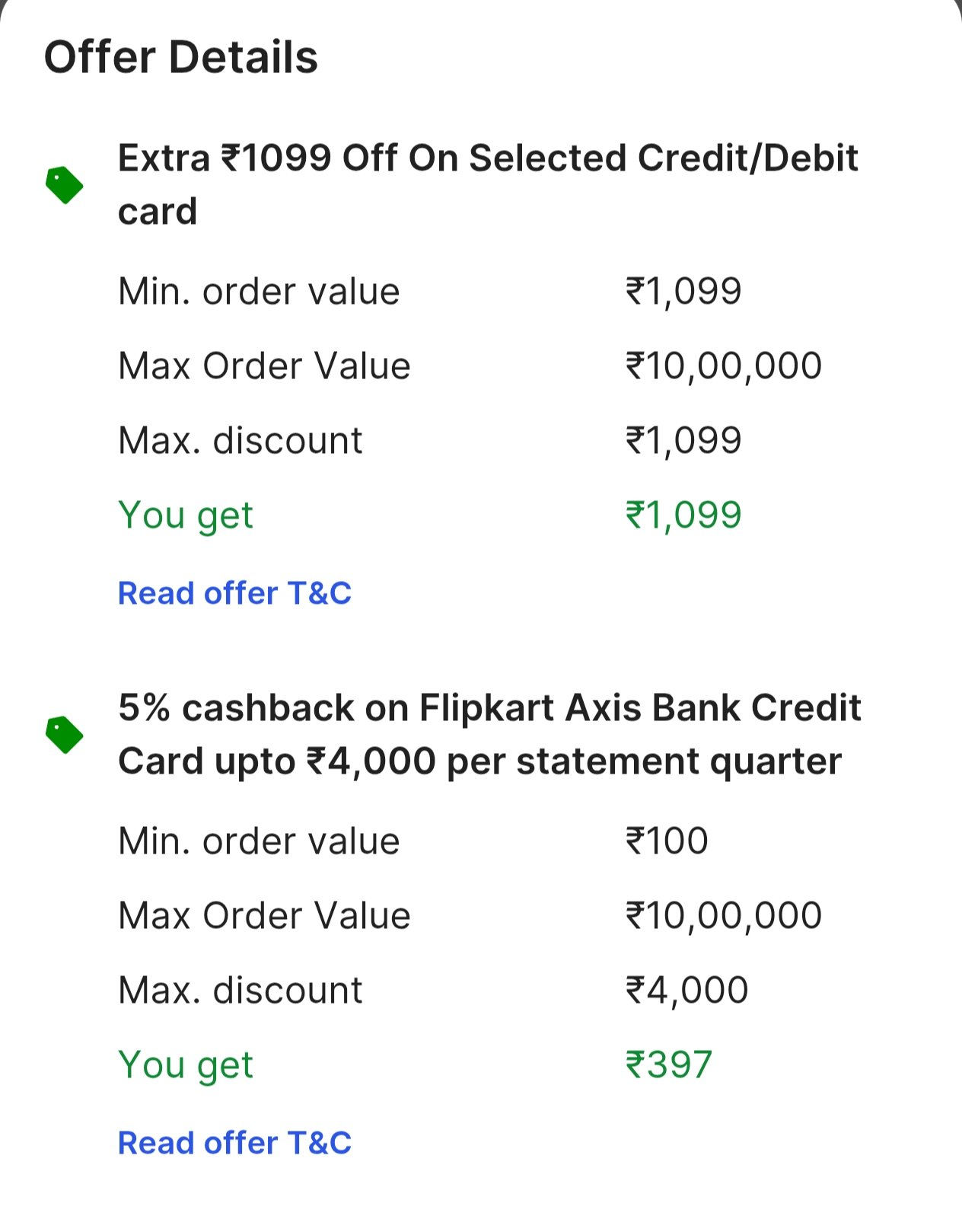Tap ₹10,00,000 value in the cashback offer
962x1232 pixels.
(x=723, y=915)
